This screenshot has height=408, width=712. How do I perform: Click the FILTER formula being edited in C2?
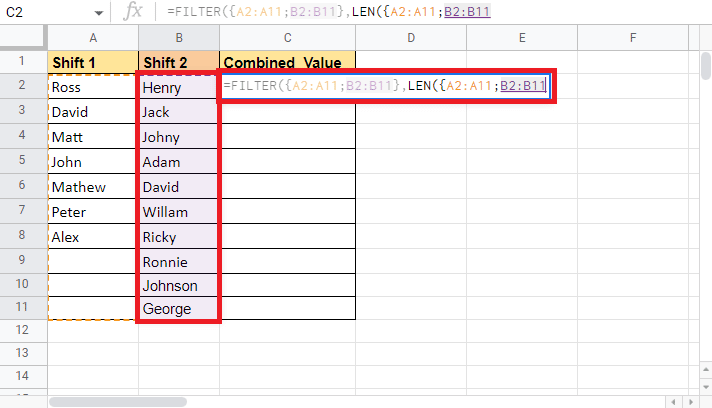386,86
